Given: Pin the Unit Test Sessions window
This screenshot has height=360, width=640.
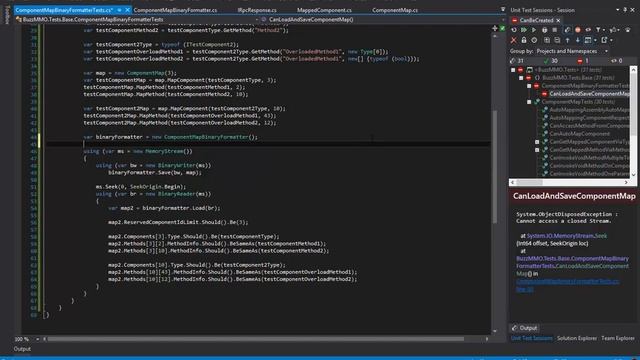Looking at the screenshot, I should 625,10.
